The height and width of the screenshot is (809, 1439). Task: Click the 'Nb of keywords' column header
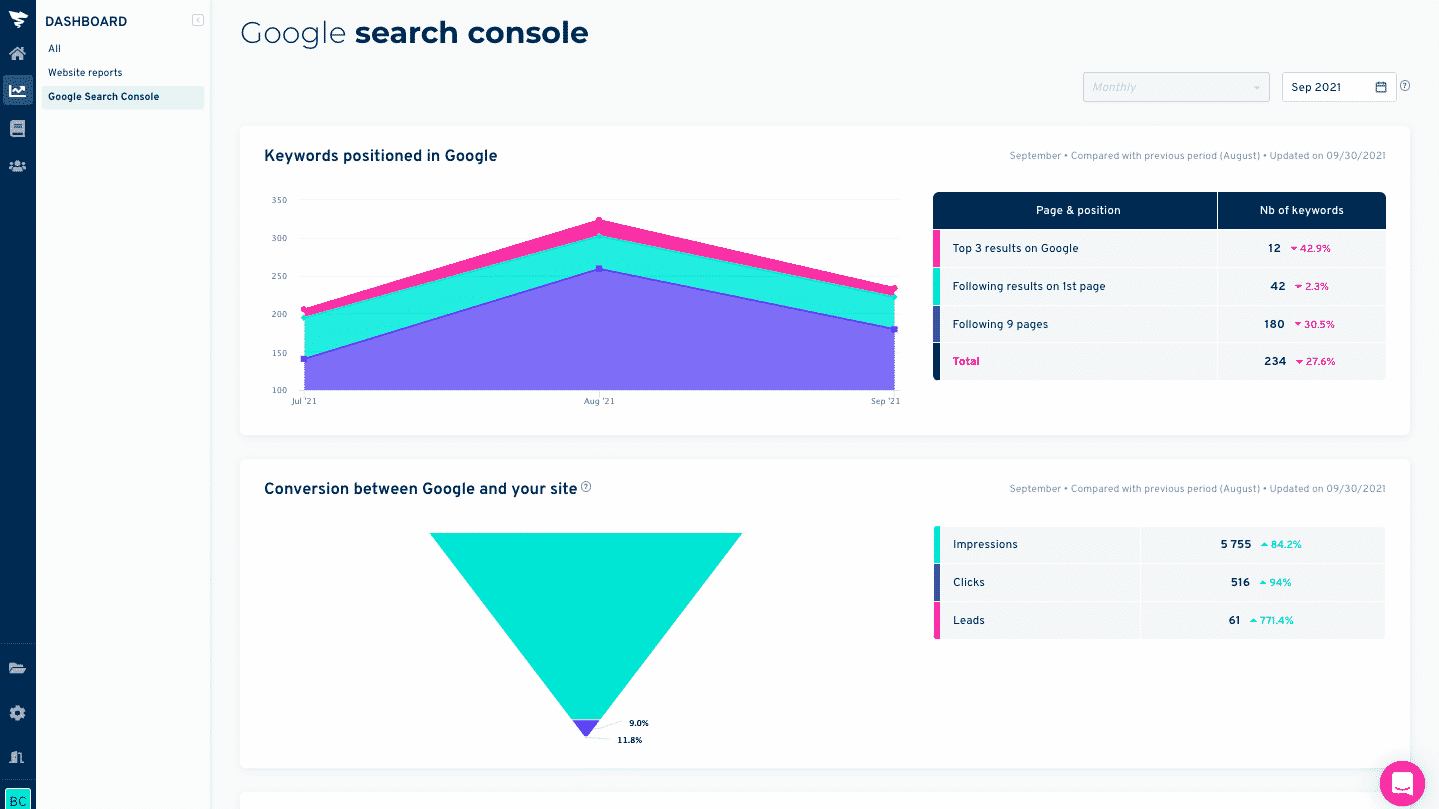click(x=1301, y=211)
